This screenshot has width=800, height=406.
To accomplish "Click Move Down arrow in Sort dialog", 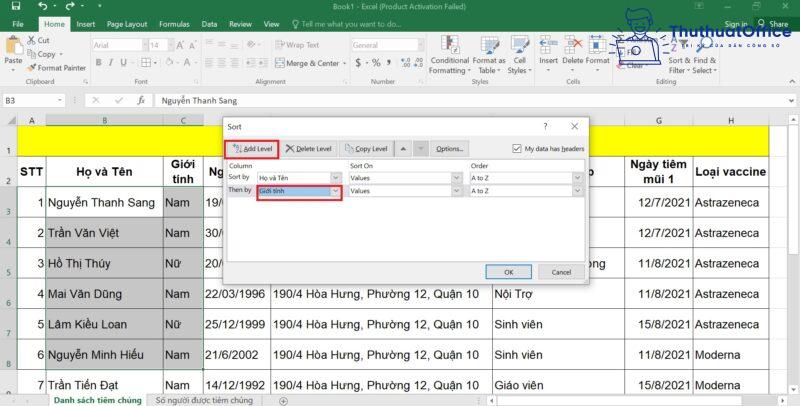I will pos(420,149).
